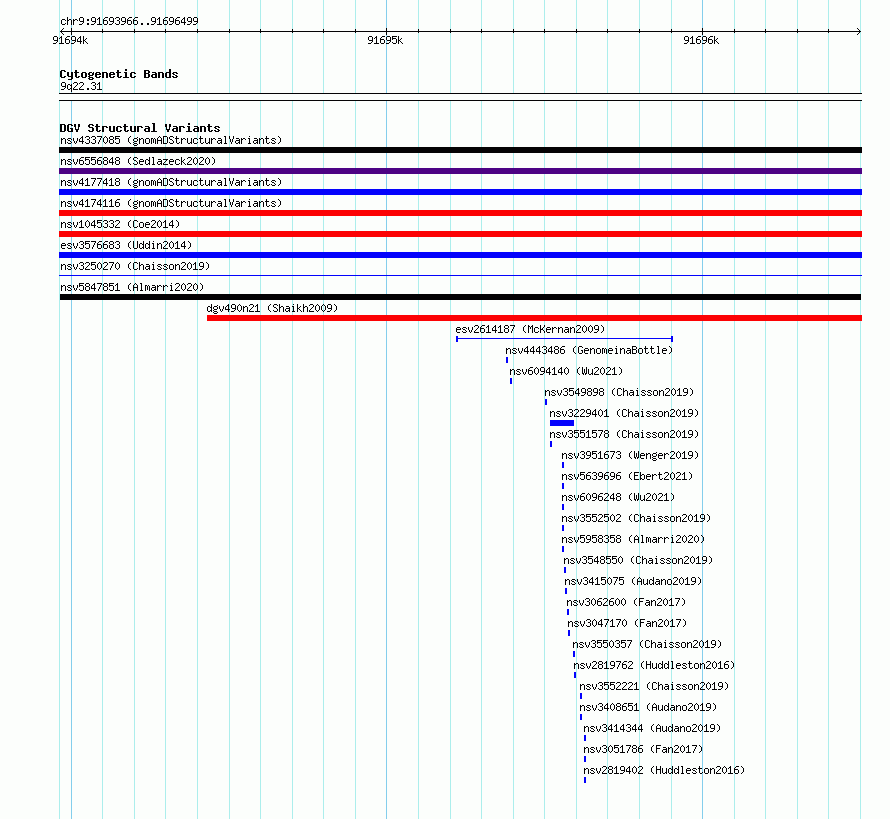Click the red nsv1045332 variant bar

point(460,234)
